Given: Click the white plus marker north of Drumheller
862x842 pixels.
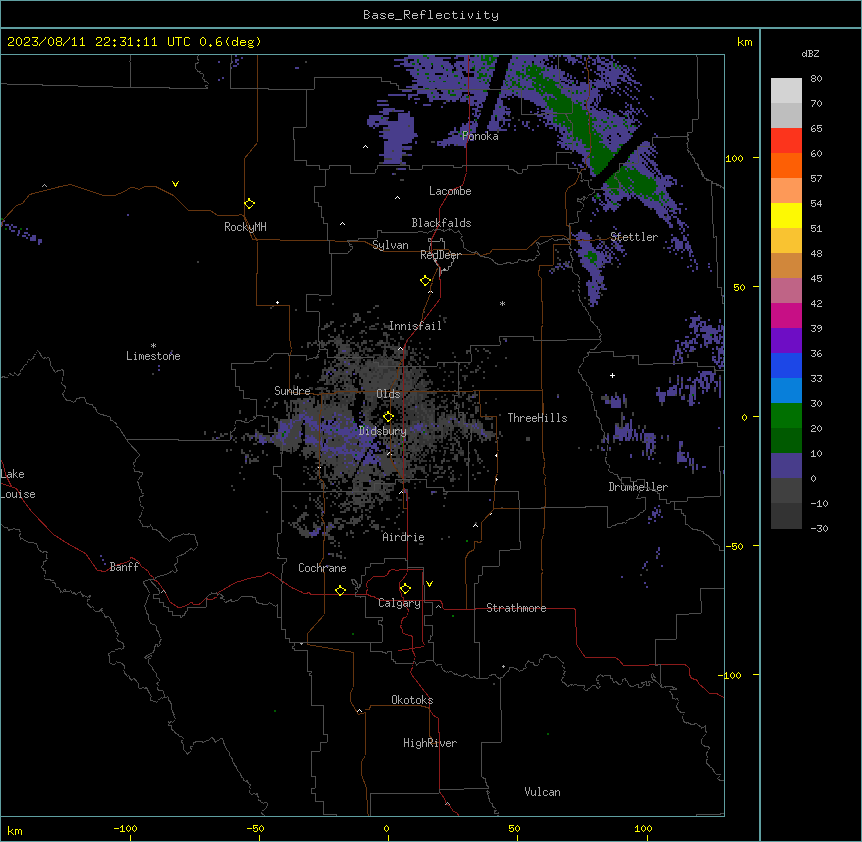Looking at the screenshot, I should click(x=612, y=375).
